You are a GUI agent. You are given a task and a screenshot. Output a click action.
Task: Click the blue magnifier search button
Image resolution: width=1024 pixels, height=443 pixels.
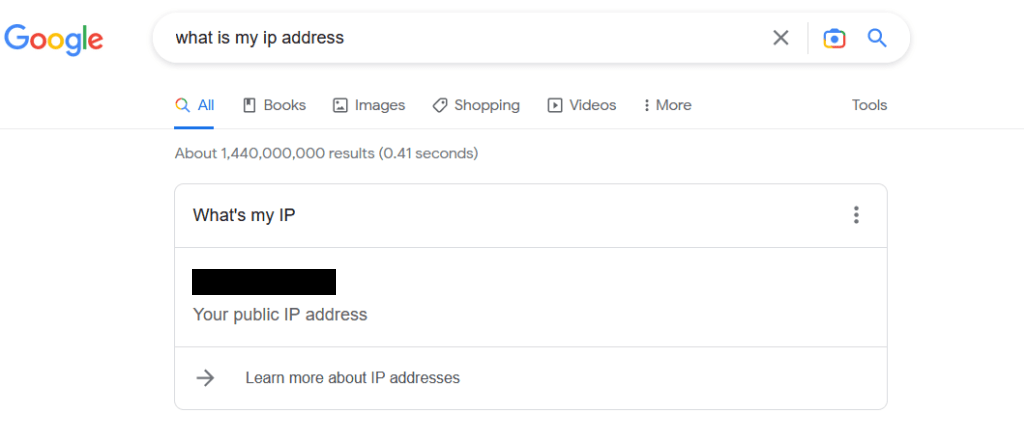pyautogui.click(x=877, y=38)
